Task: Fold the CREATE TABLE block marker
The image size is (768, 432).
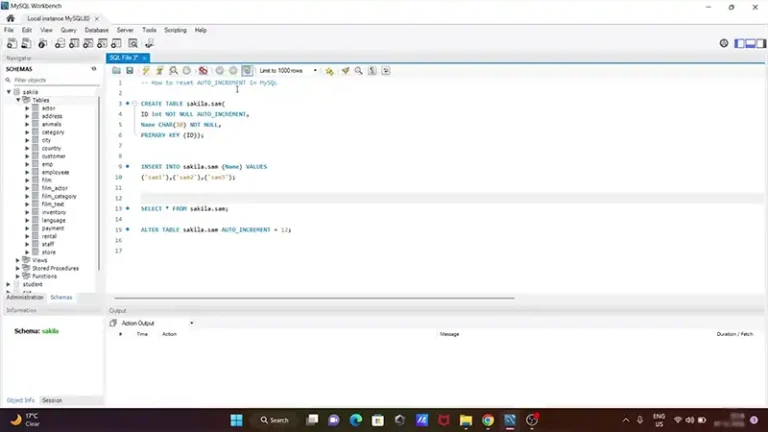Action: click(134, 103)
